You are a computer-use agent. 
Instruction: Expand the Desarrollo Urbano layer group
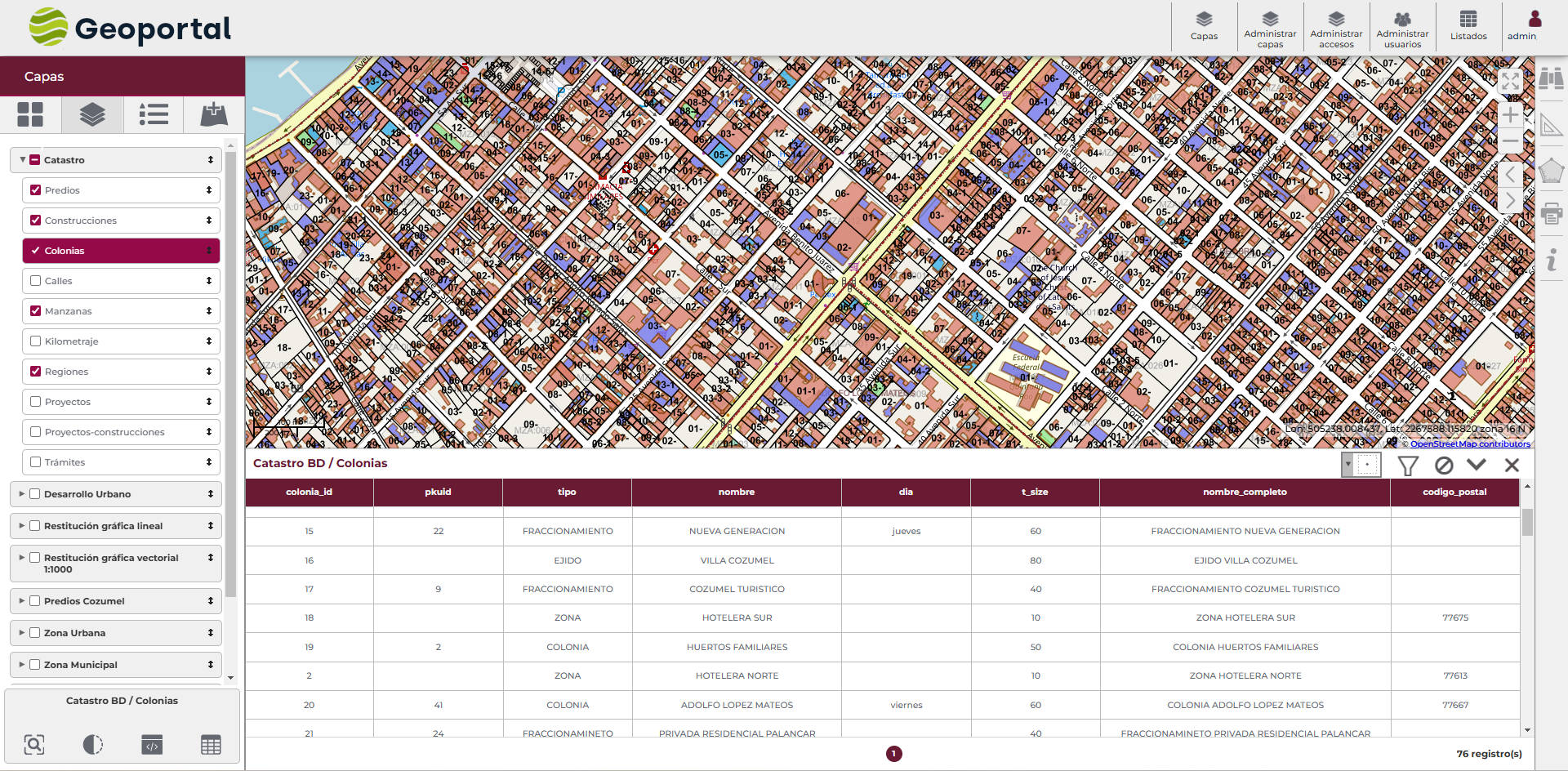(x=21, y=494)
